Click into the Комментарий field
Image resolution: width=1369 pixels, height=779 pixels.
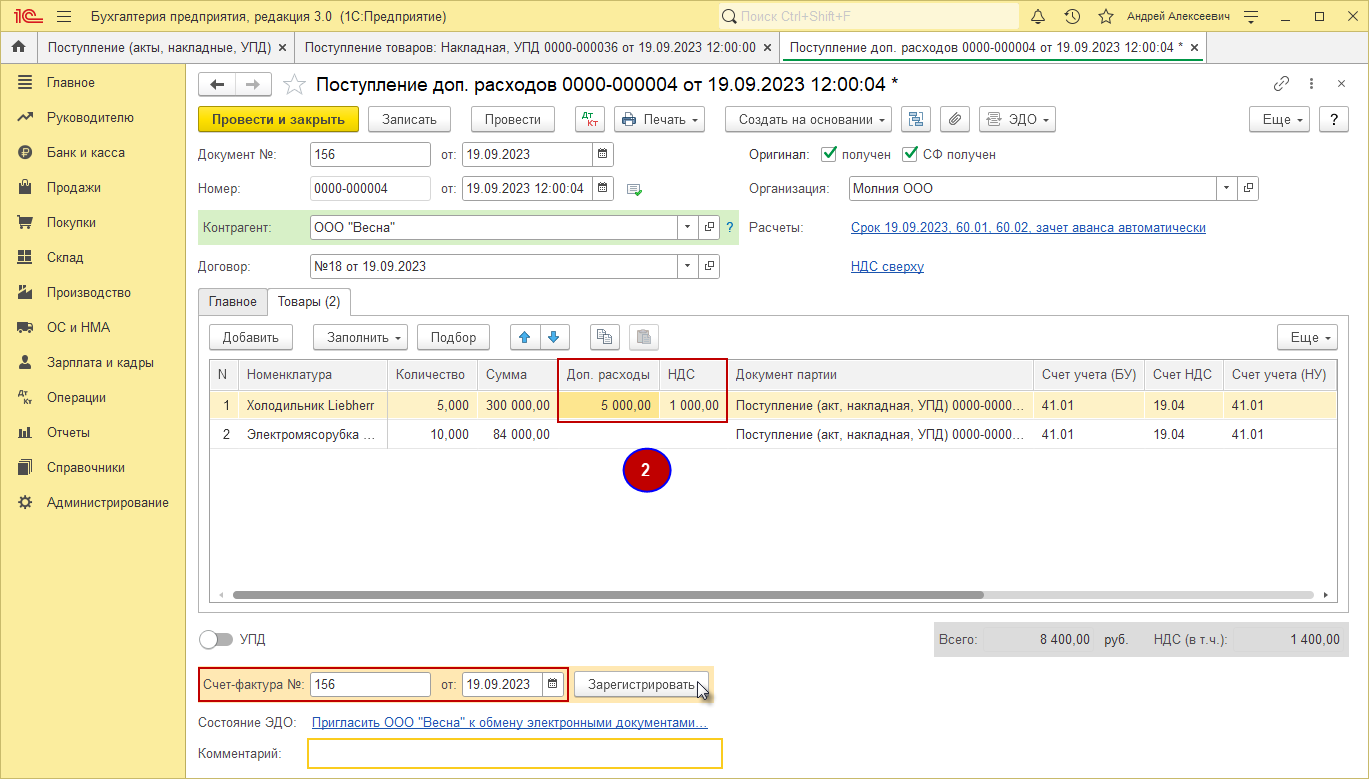(515, 753)
